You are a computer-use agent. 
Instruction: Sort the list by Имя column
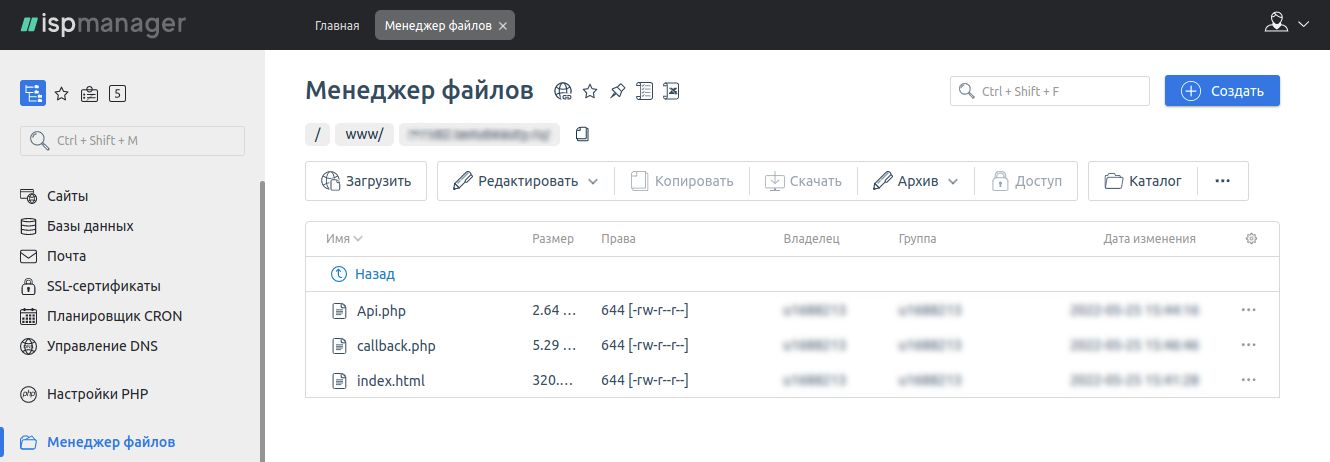click(x=343, y=239)
